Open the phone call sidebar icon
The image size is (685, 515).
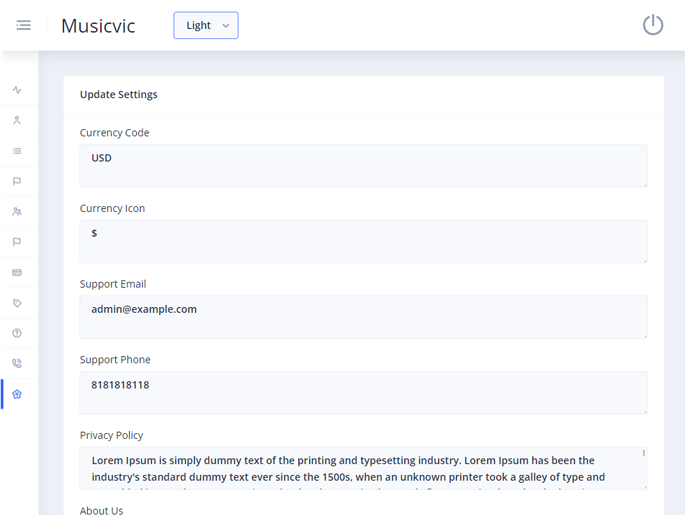point(17,364)
